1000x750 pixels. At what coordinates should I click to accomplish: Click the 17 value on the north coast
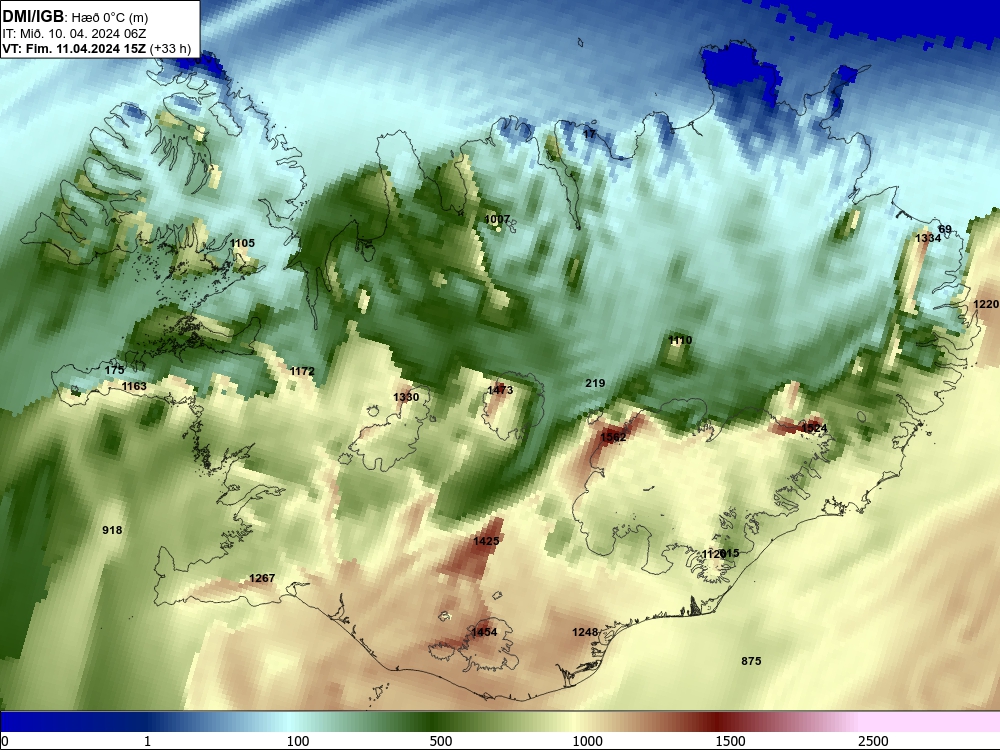589,134
